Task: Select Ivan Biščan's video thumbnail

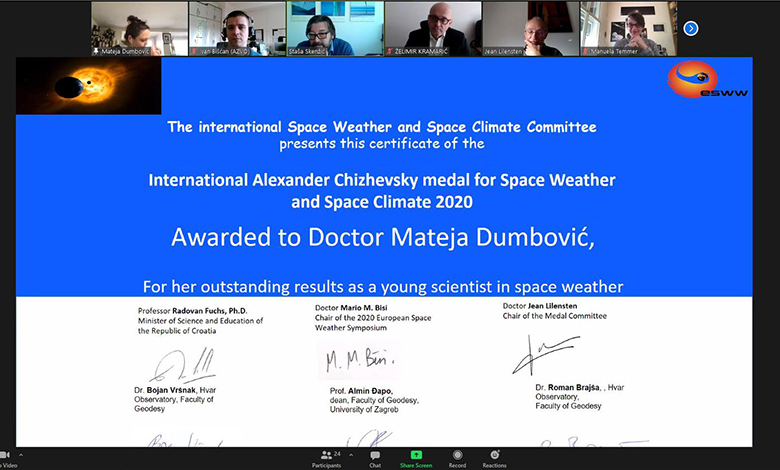Action: point(237,28)
